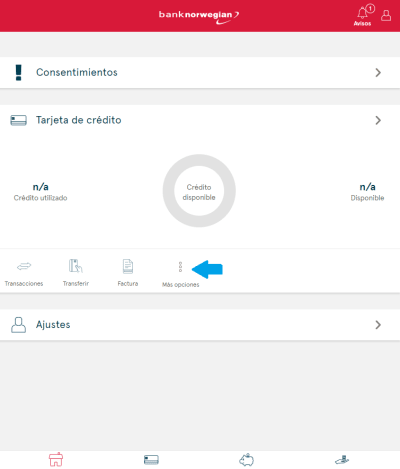
Task: Click the Crédito disponible ring chart
Action: coord(199,191)
